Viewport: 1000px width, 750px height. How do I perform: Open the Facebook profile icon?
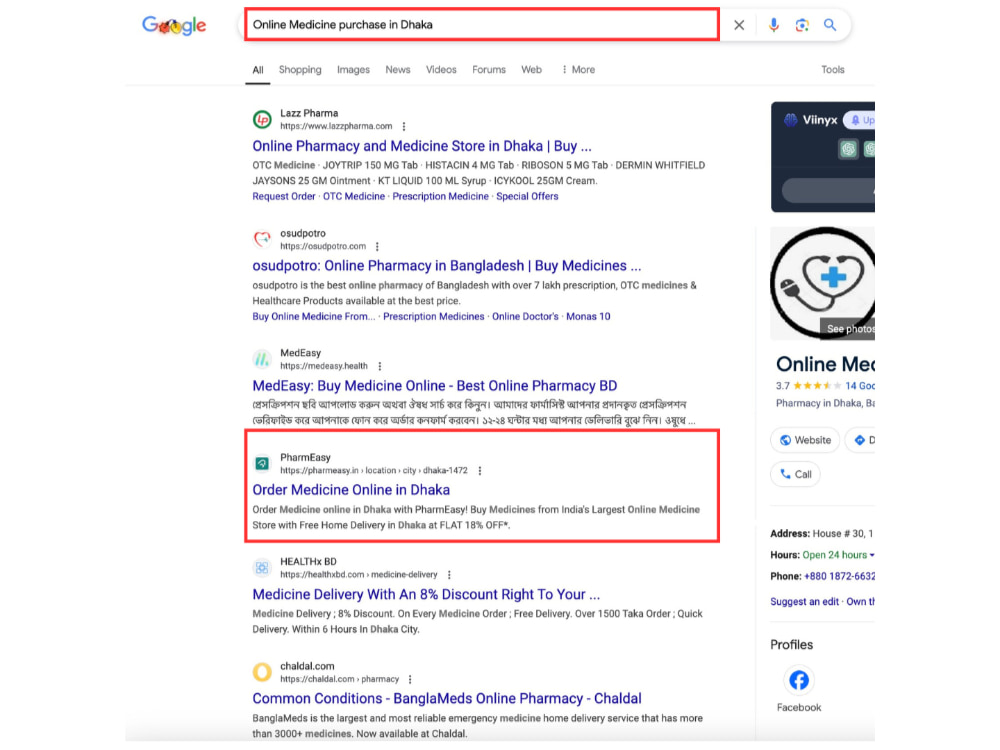coord(798,680)
